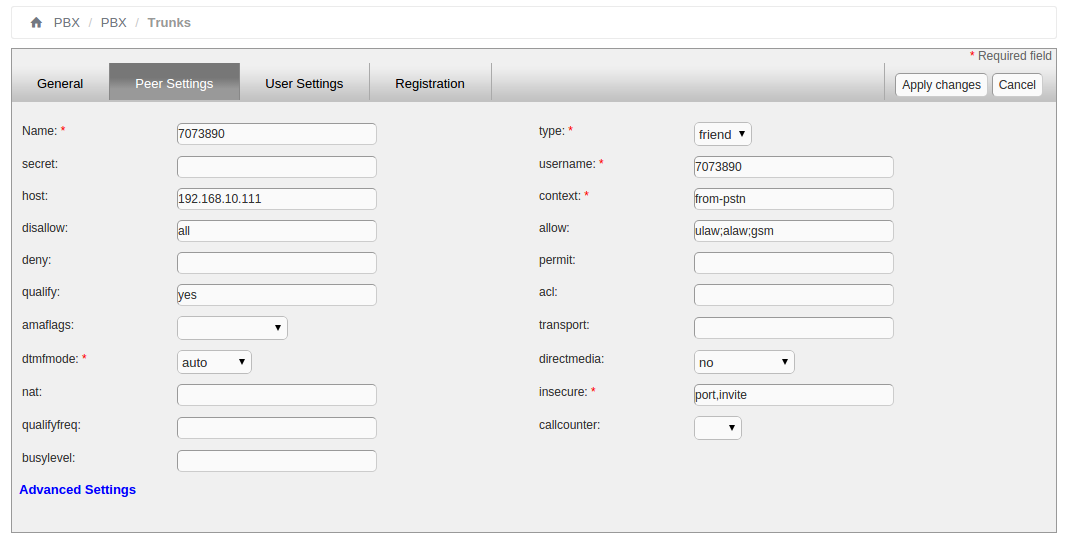The width and height of the screenshot is (1066, 542).
Task: Click the Cancel button
Action: tap(1016, 85)
